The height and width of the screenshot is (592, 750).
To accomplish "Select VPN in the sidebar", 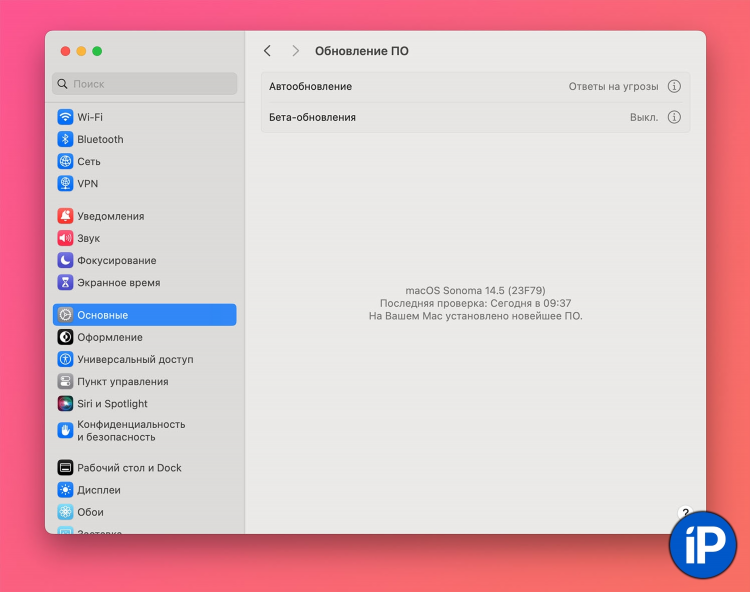I will tap(144, 184).
